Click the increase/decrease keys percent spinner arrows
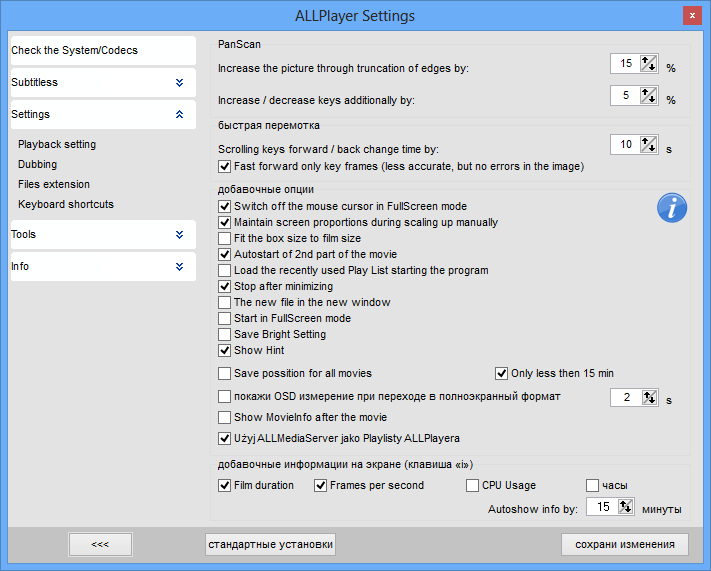Image resolution: width=711 pixels, height=571 pixels. tap(648, 95)
